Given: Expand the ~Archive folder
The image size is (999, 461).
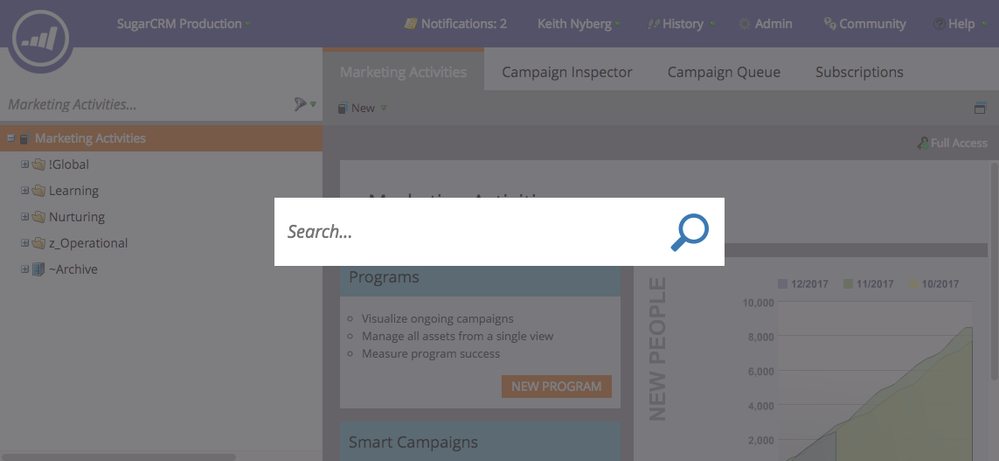Looking at the screenshot, I should pyautogui.click(x=25, y=269).
